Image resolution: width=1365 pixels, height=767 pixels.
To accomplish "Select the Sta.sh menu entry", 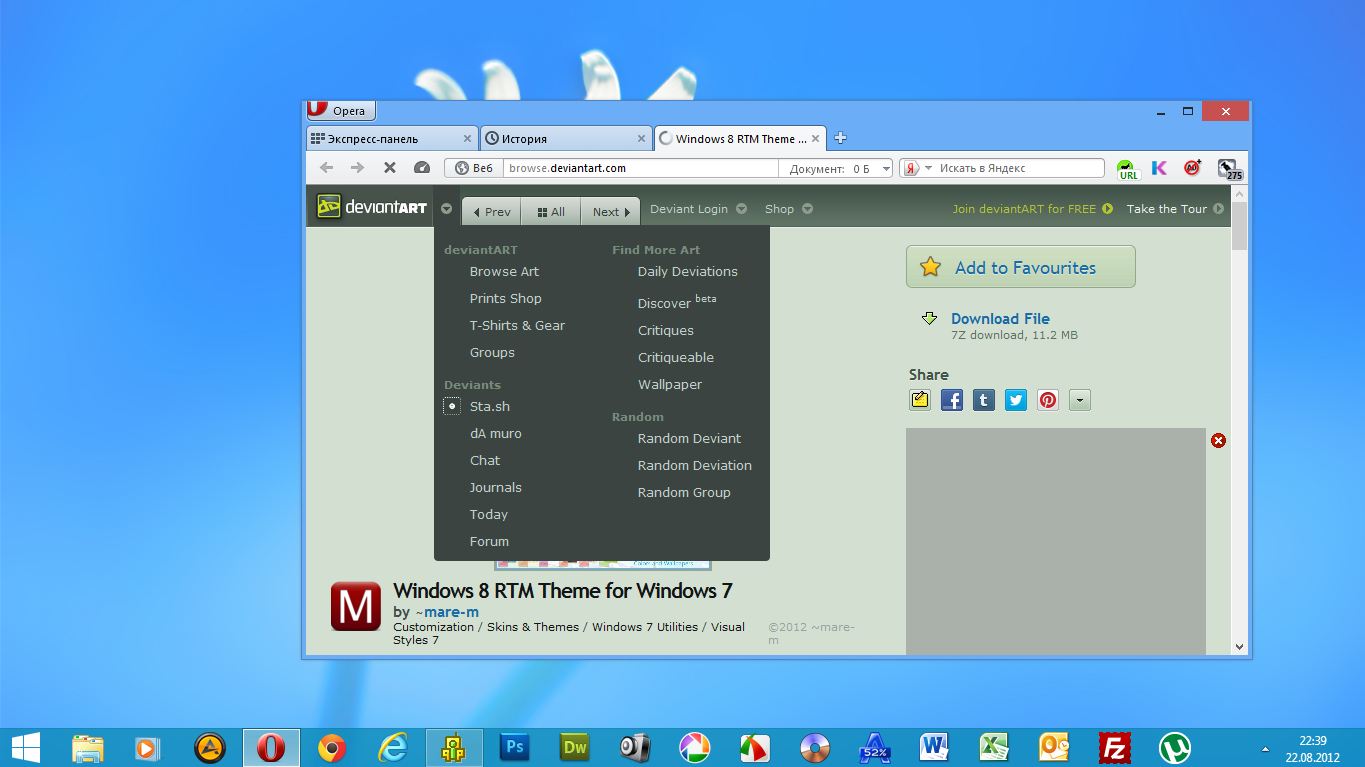I will (x=489, y=406).
